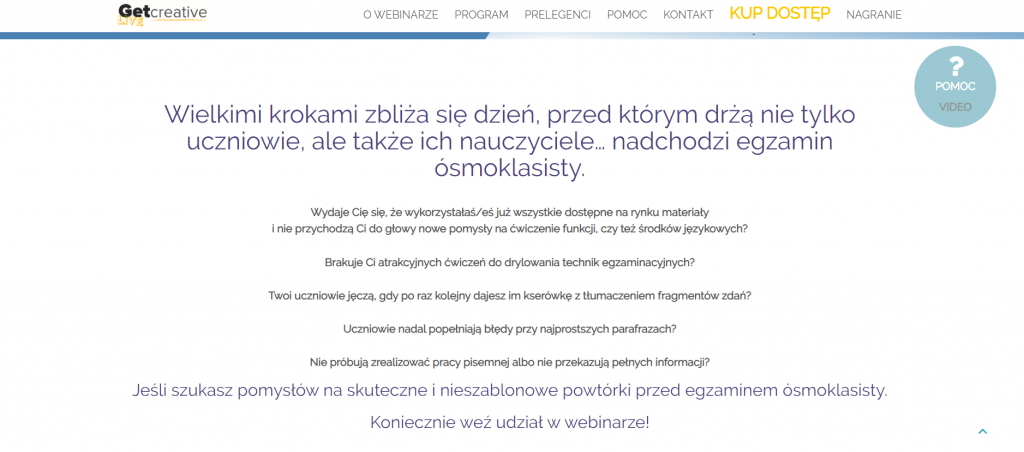The image size is (1024, 452).
Task: Click the yellow Kup Dostęp link
Action: coord(780,14)
